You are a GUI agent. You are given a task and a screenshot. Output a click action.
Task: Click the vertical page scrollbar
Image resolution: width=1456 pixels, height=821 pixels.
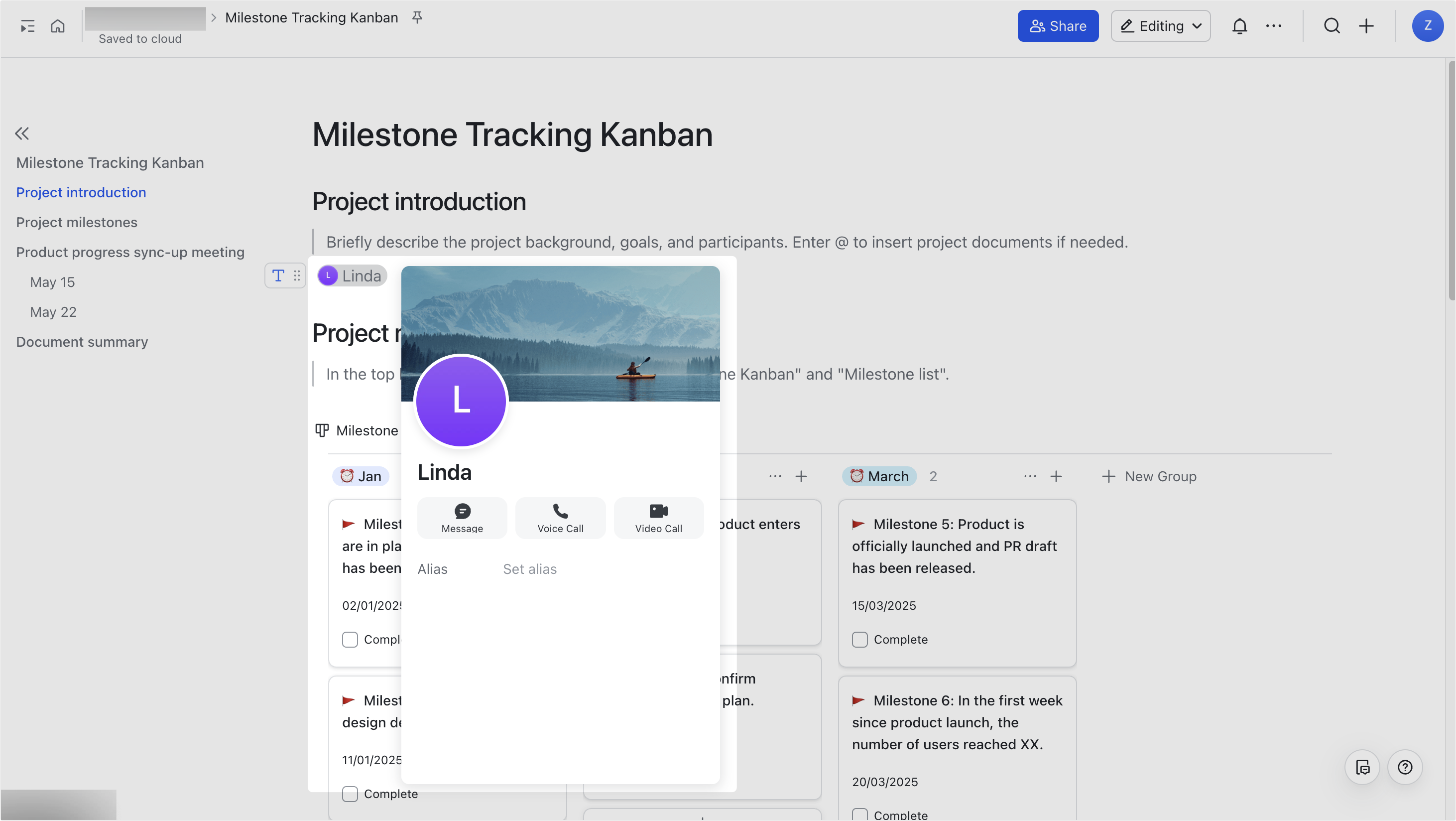click(1451, 181)
